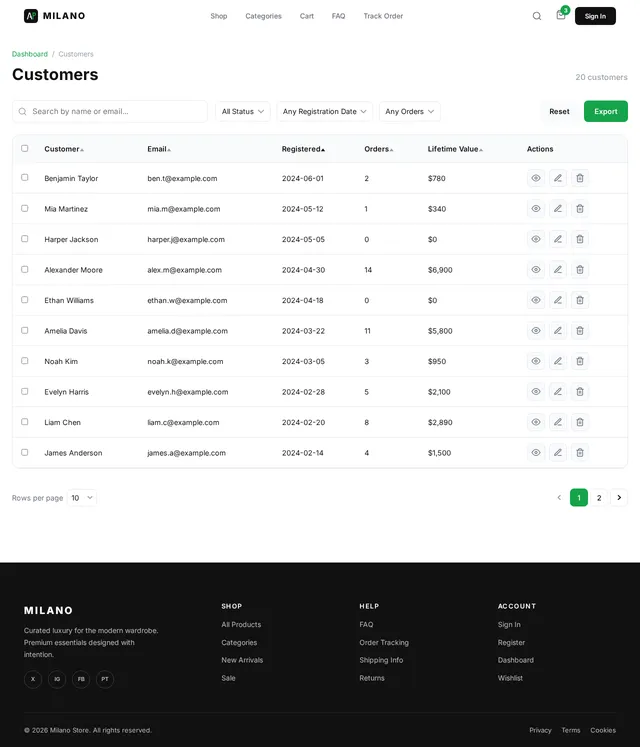
Task: Click the Milano logo icon
Action: (31, 16)
